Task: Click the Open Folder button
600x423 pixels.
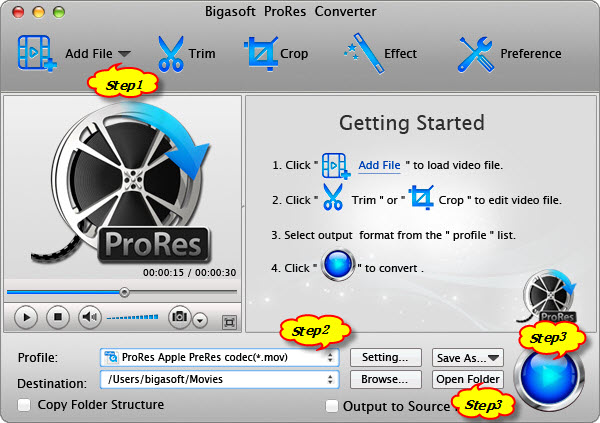Action: pyautogui.click(x=468, y=379)
